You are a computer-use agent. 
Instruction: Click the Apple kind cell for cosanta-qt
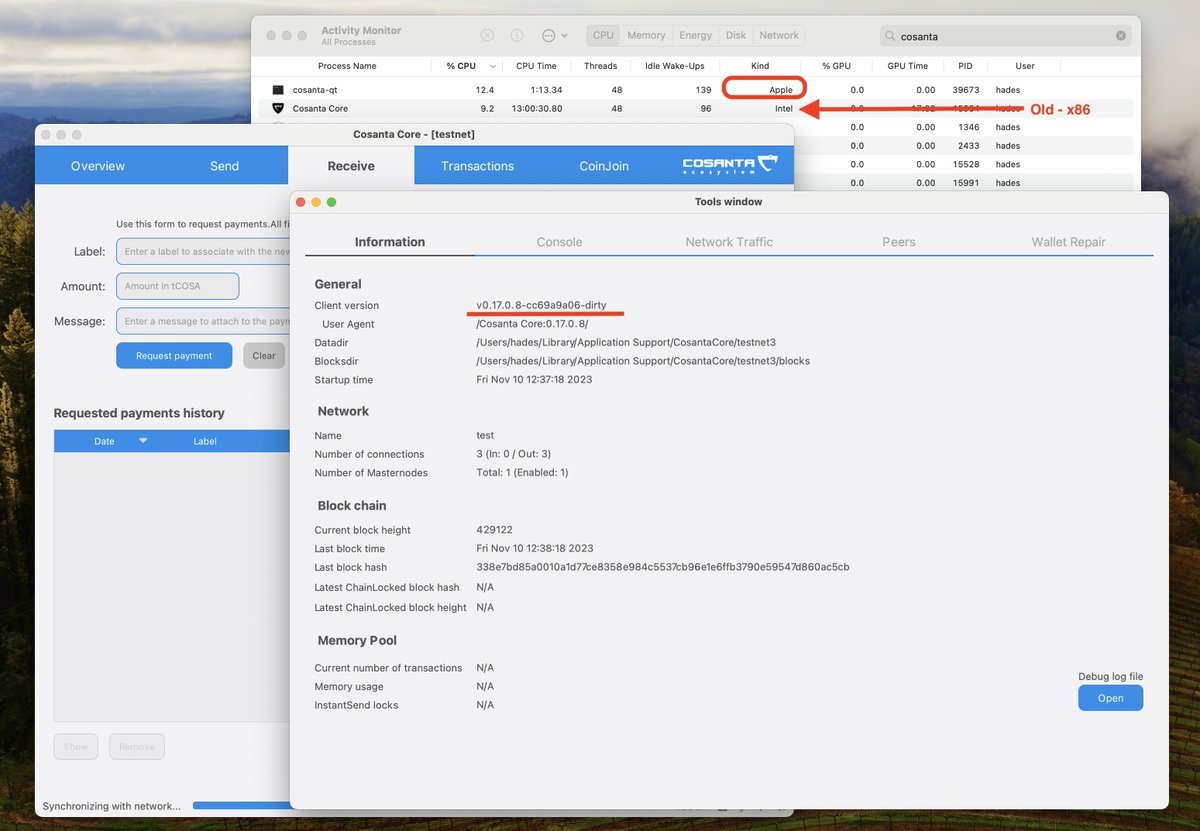pos(780,90)
